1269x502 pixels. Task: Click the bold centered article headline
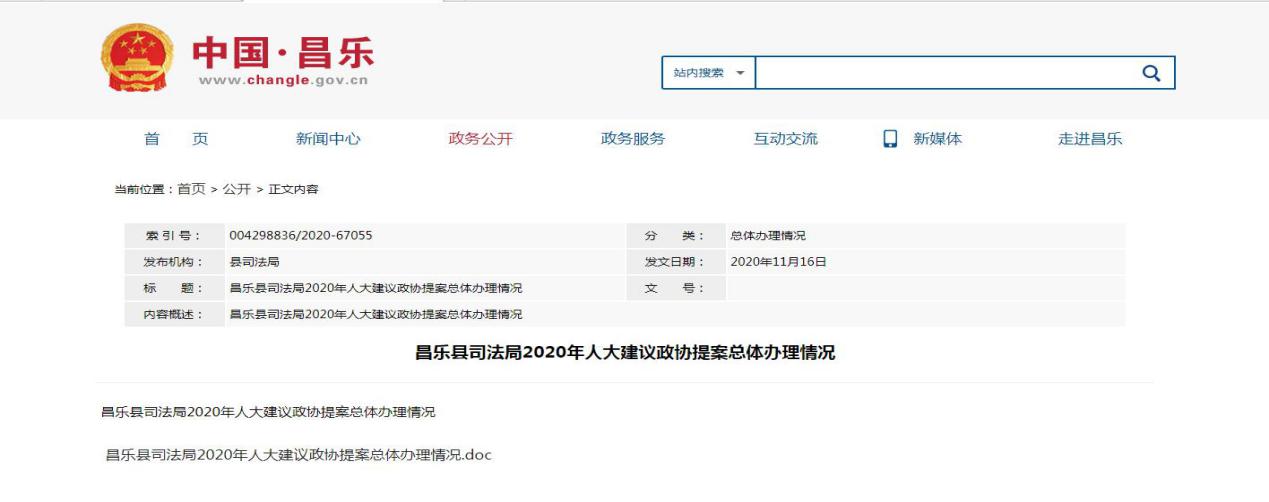click(625, 353)
